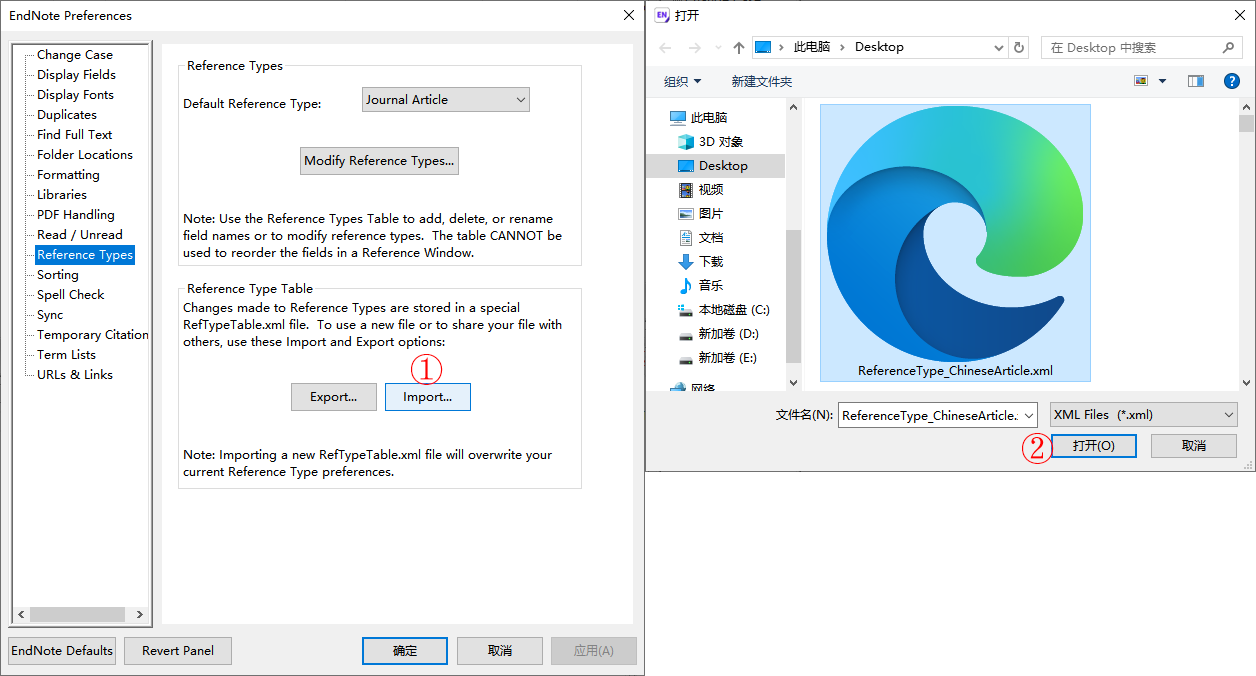Refresh the Desktop folder view
Image resolution: width=1256 pixels, height=676 pixels.
pyautogui.click(x=1019, y=48)
